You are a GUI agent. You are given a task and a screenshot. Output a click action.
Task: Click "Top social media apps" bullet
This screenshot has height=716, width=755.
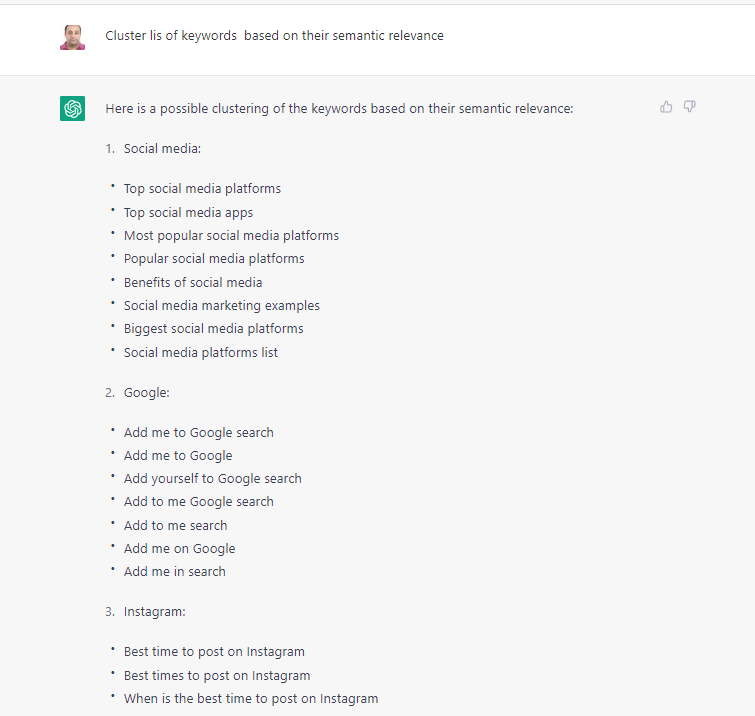(188, 212)
